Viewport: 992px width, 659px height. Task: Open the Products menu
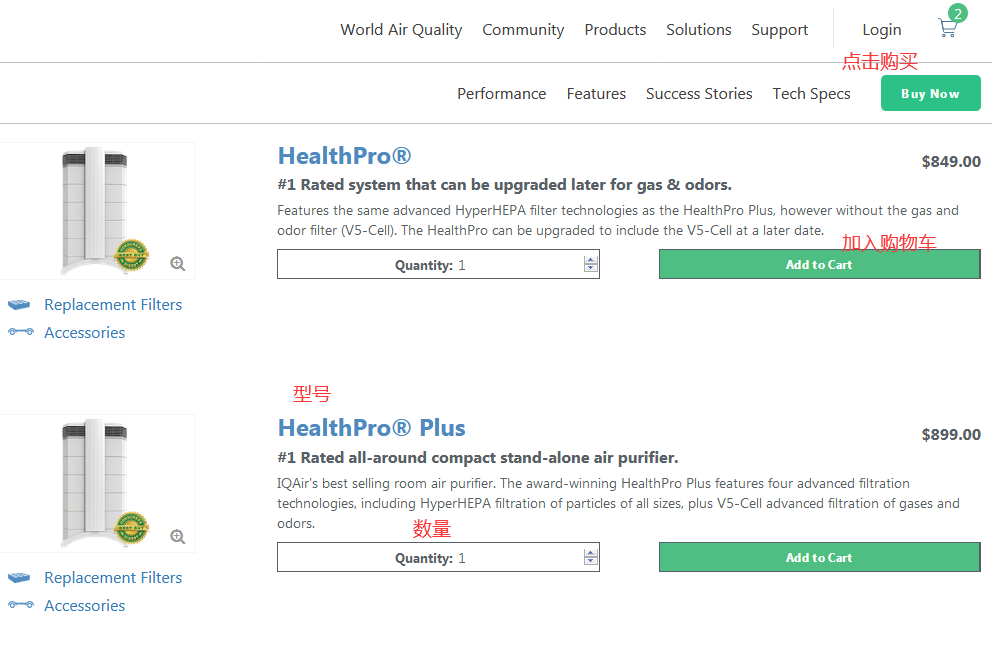(615, 30)
